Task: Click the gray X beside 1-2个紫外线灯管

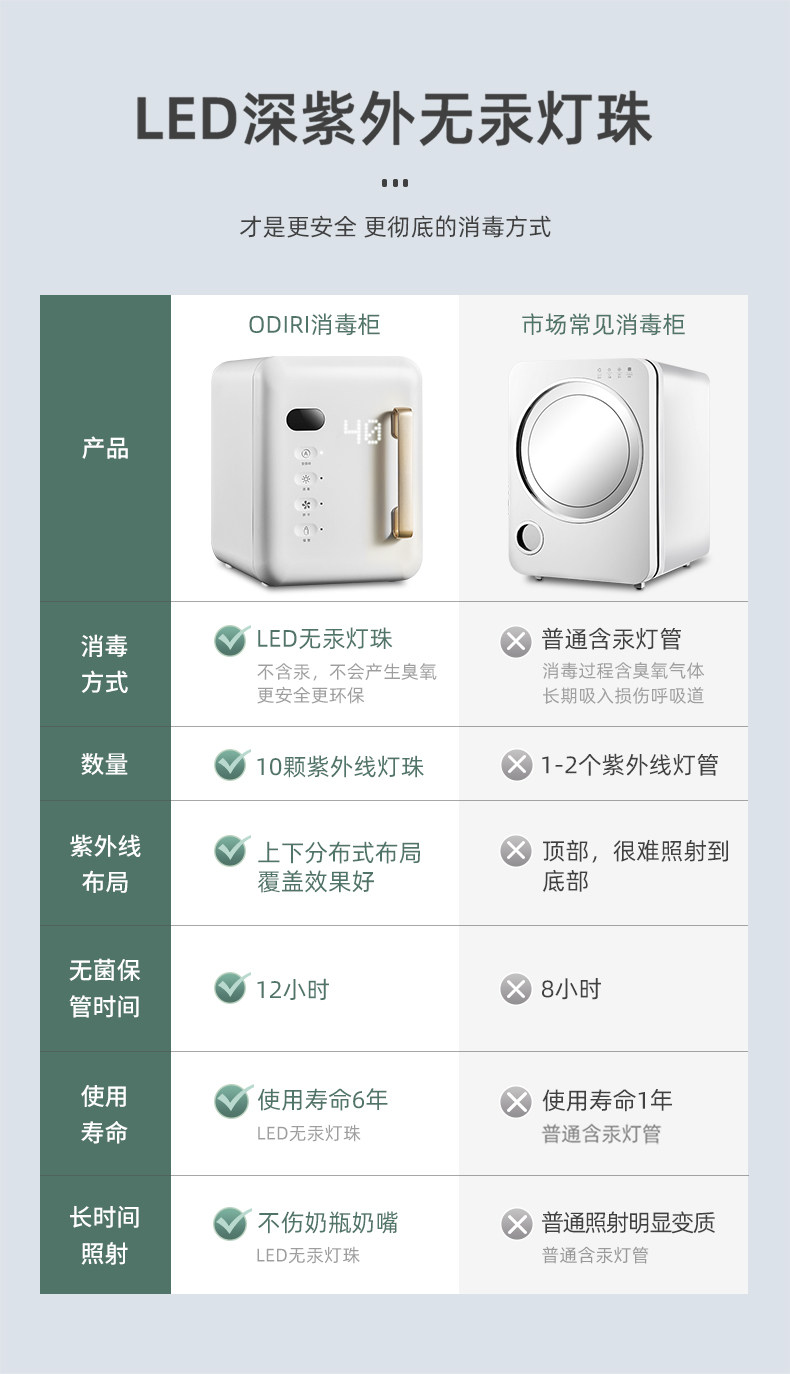Action: tap(516, 766)
